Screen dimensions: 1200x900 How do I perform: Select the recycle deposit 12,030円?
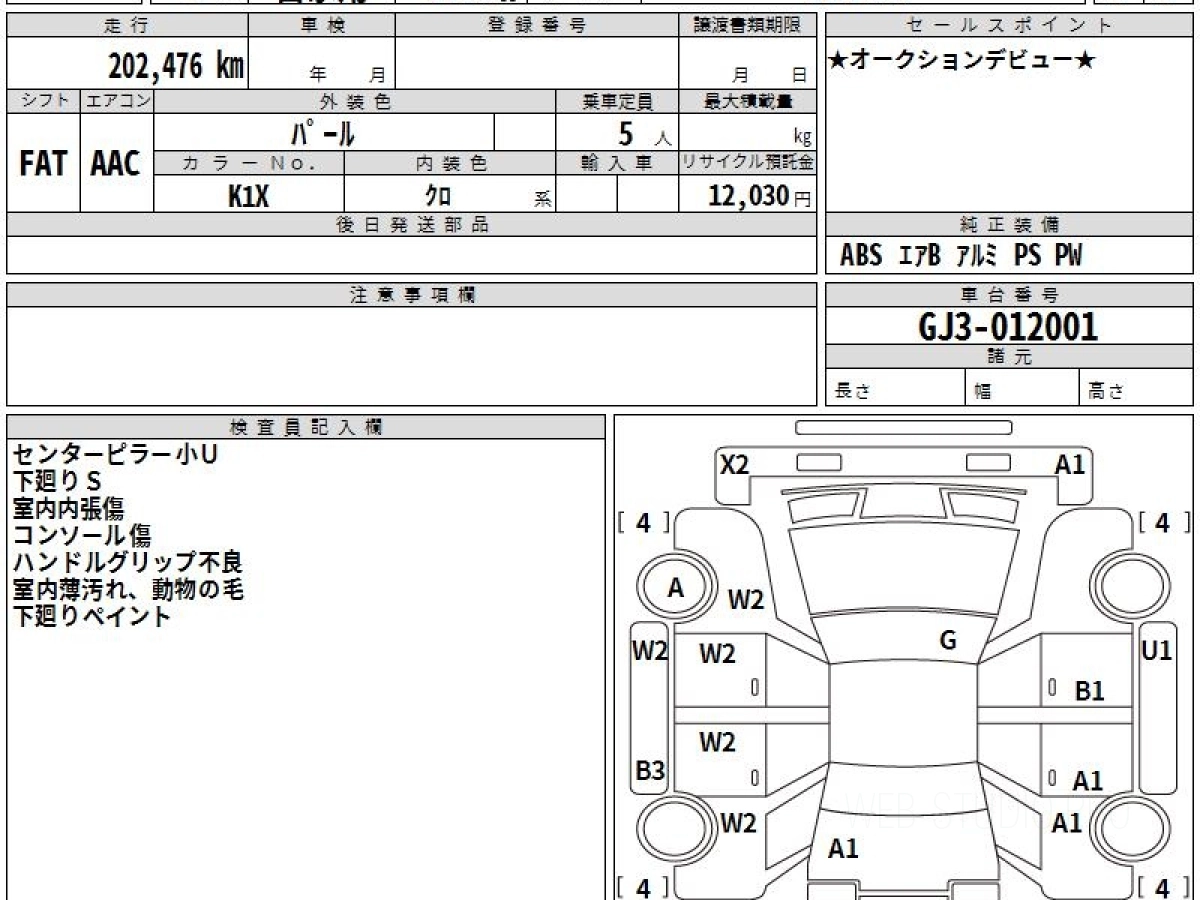click(x=760, y=196)
